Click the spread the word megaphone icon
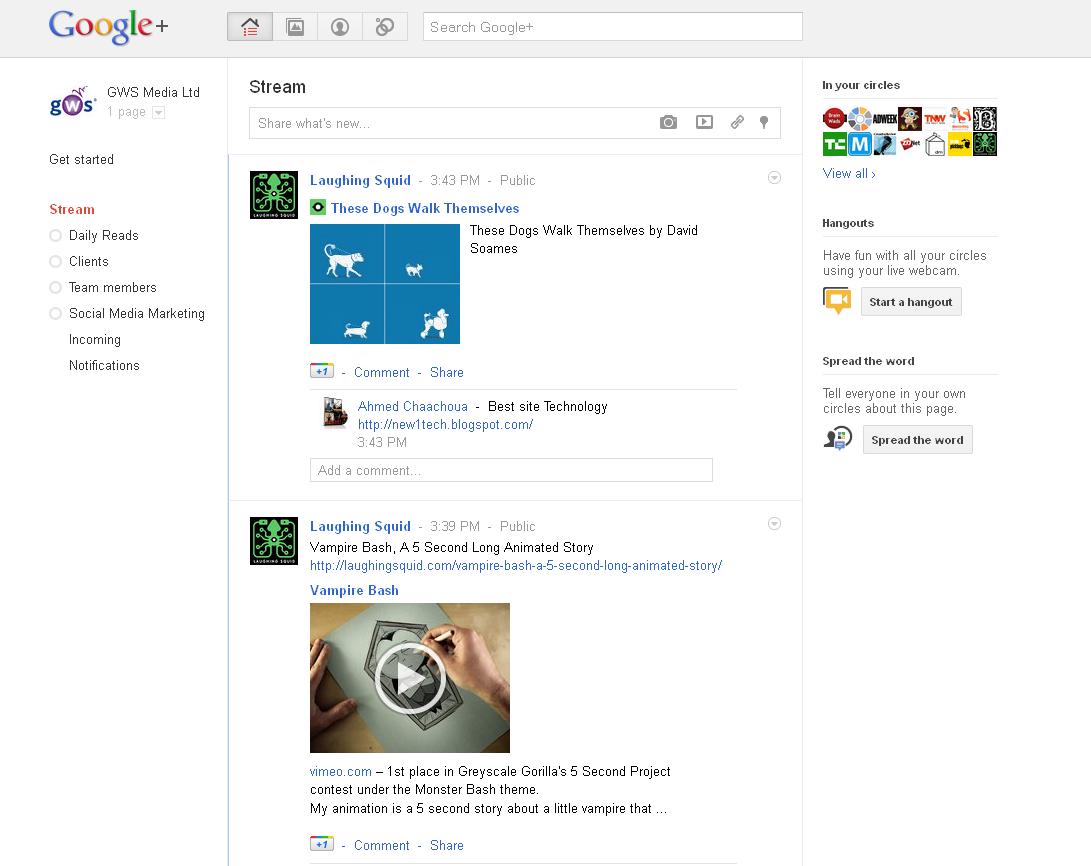This screenshot has width=1091, height=866. tap(838, 439)
